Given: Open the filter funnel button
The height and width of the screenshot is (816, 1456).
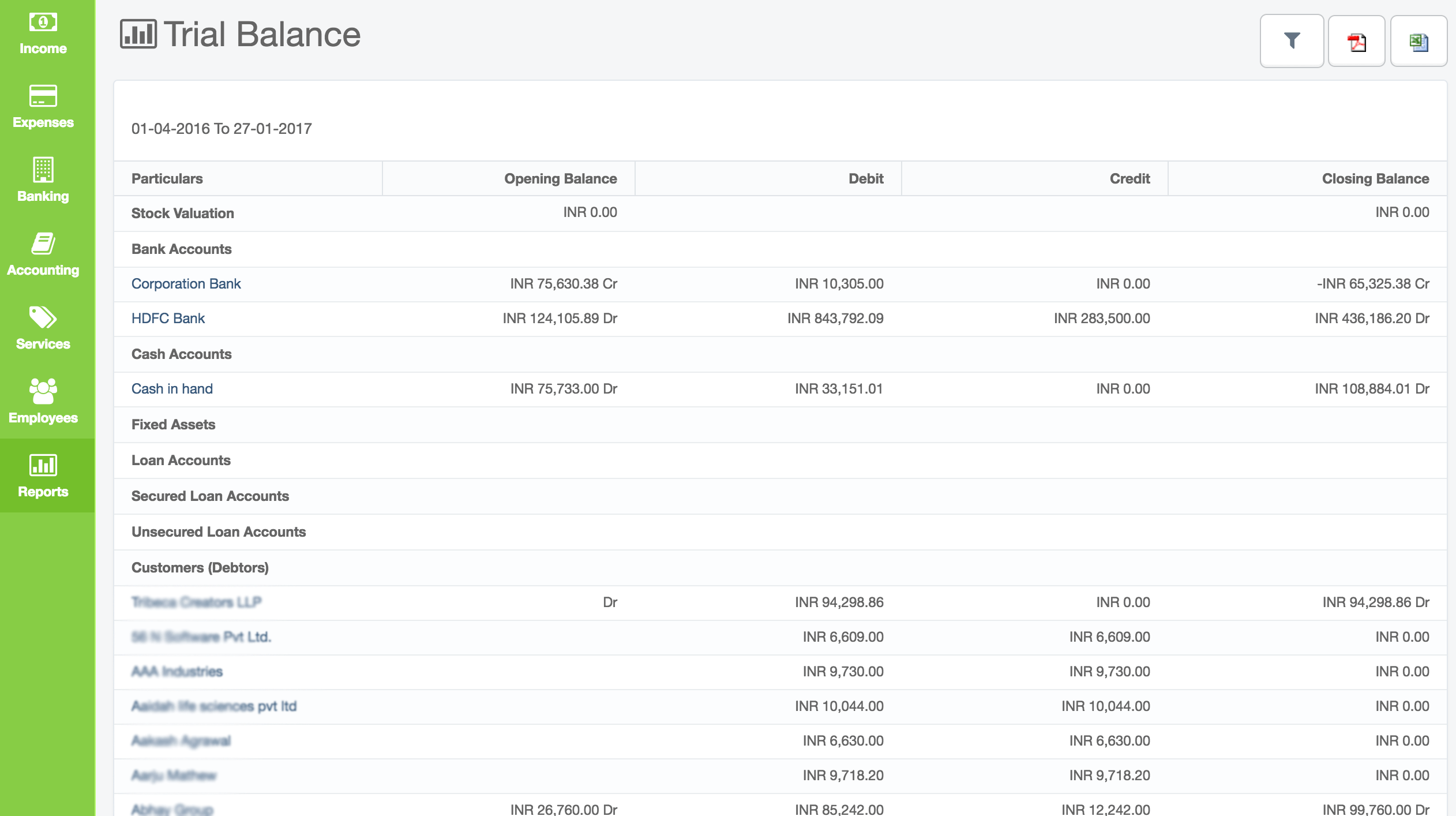Looking at the screenshot, I should click(1292, 41).
